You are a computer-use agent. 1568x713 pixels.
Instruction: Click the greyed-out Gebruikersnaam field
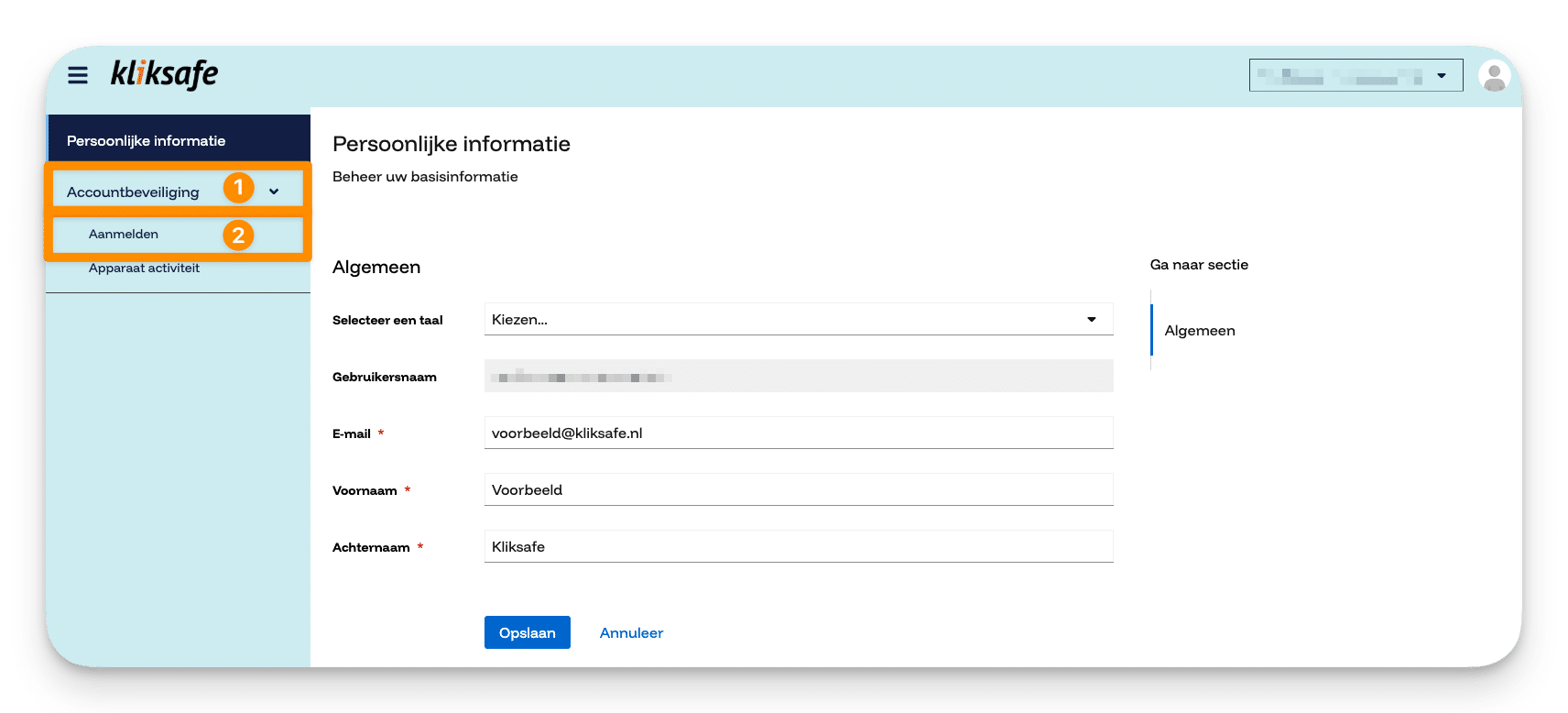coord(798,377)
